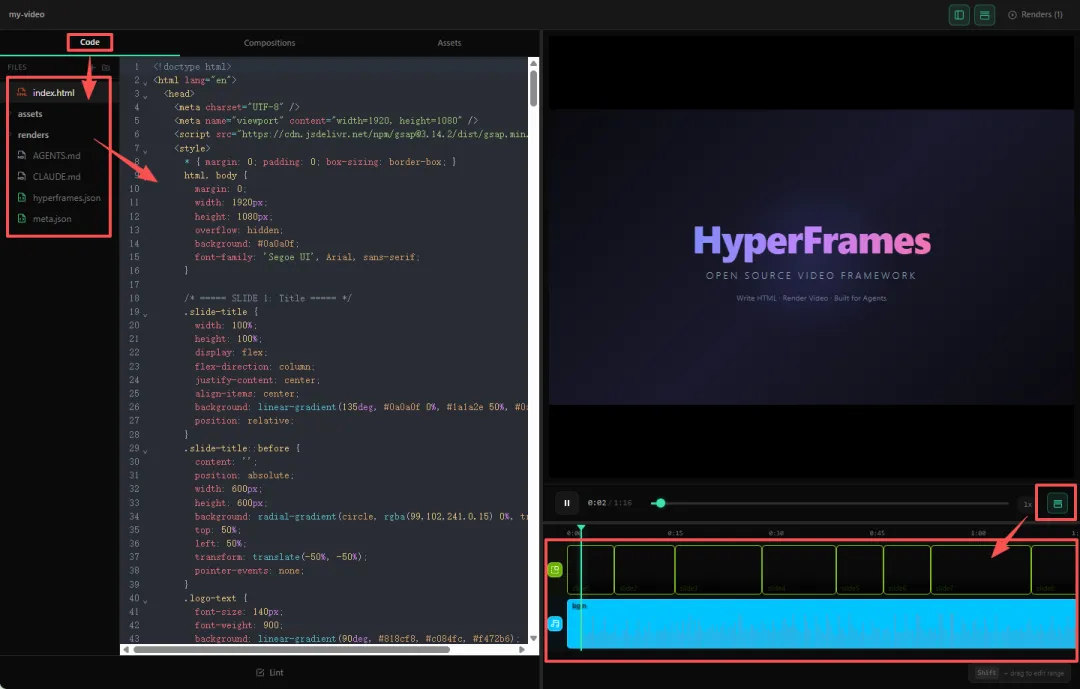Toggle the timeline panel button beside speed
The height and width of the screenshot is (689, 1080).
click(1056, 504)
